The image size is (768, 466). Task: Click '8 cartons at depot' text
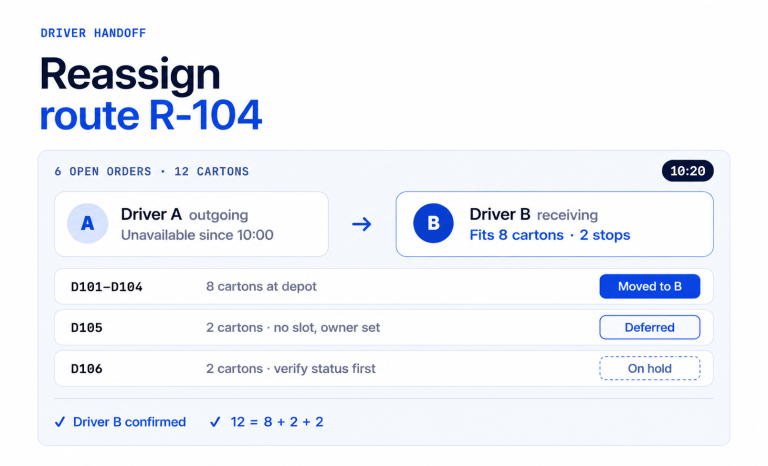[261, 286]
